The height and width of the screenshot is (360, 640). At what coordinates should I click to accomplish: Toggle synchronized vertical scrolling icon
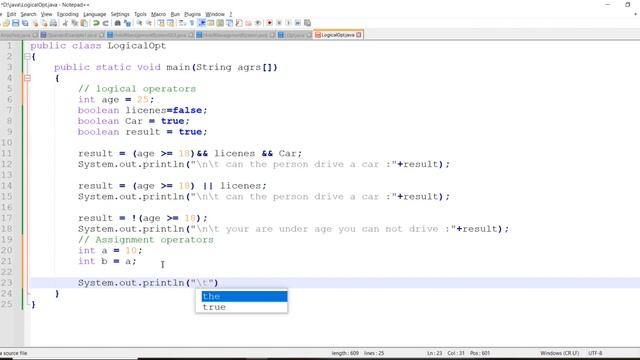pos(161,23)
